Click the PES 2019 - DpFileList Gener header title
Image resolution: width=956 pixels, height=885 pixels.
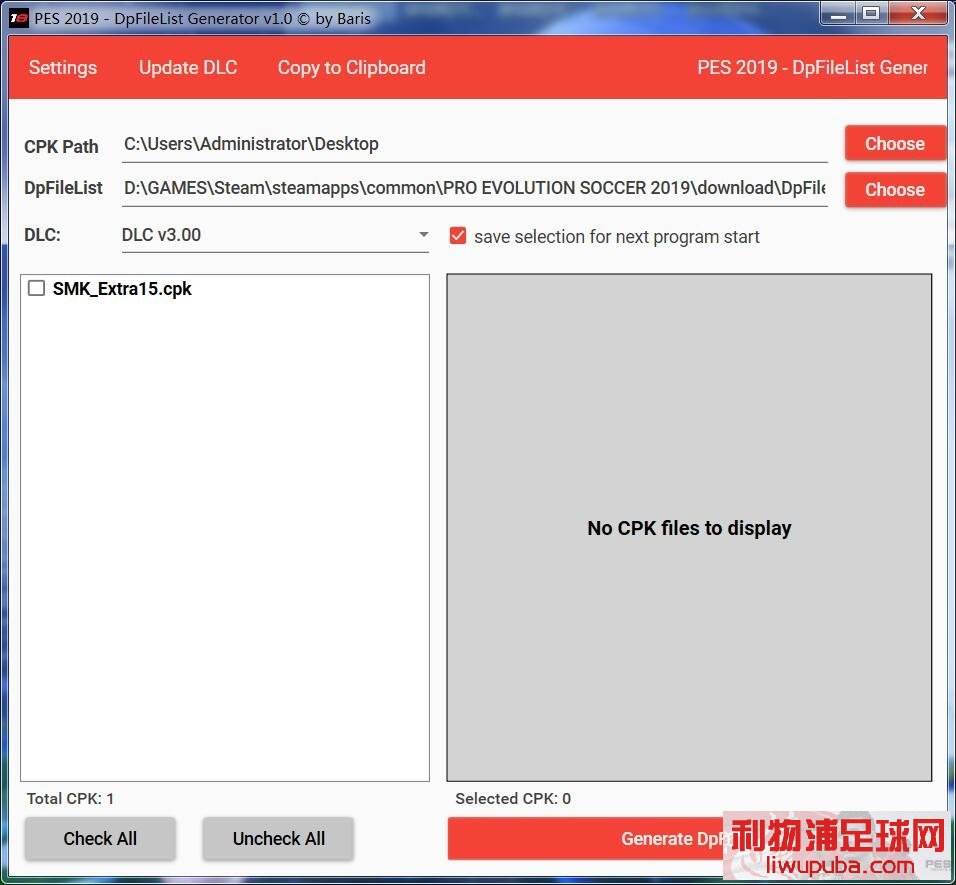[x=812, y=68]
